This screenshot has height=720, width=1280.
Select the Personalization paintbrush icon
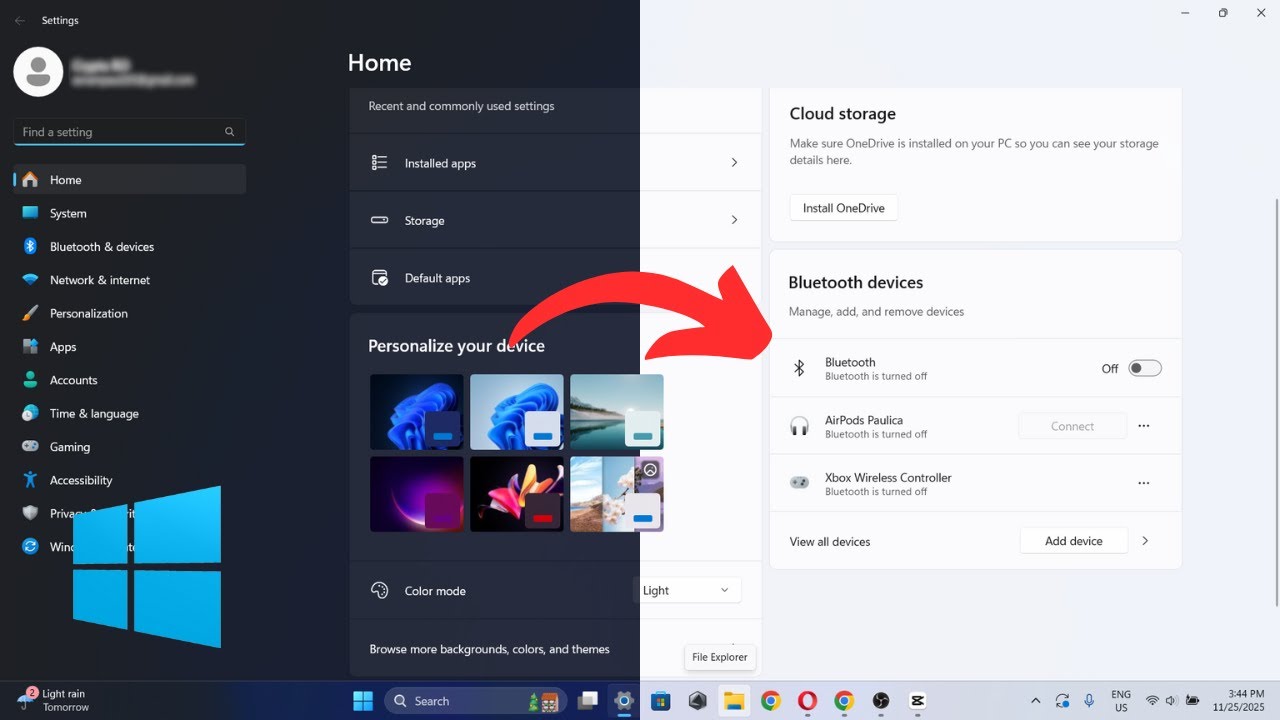tap(30, 313)
